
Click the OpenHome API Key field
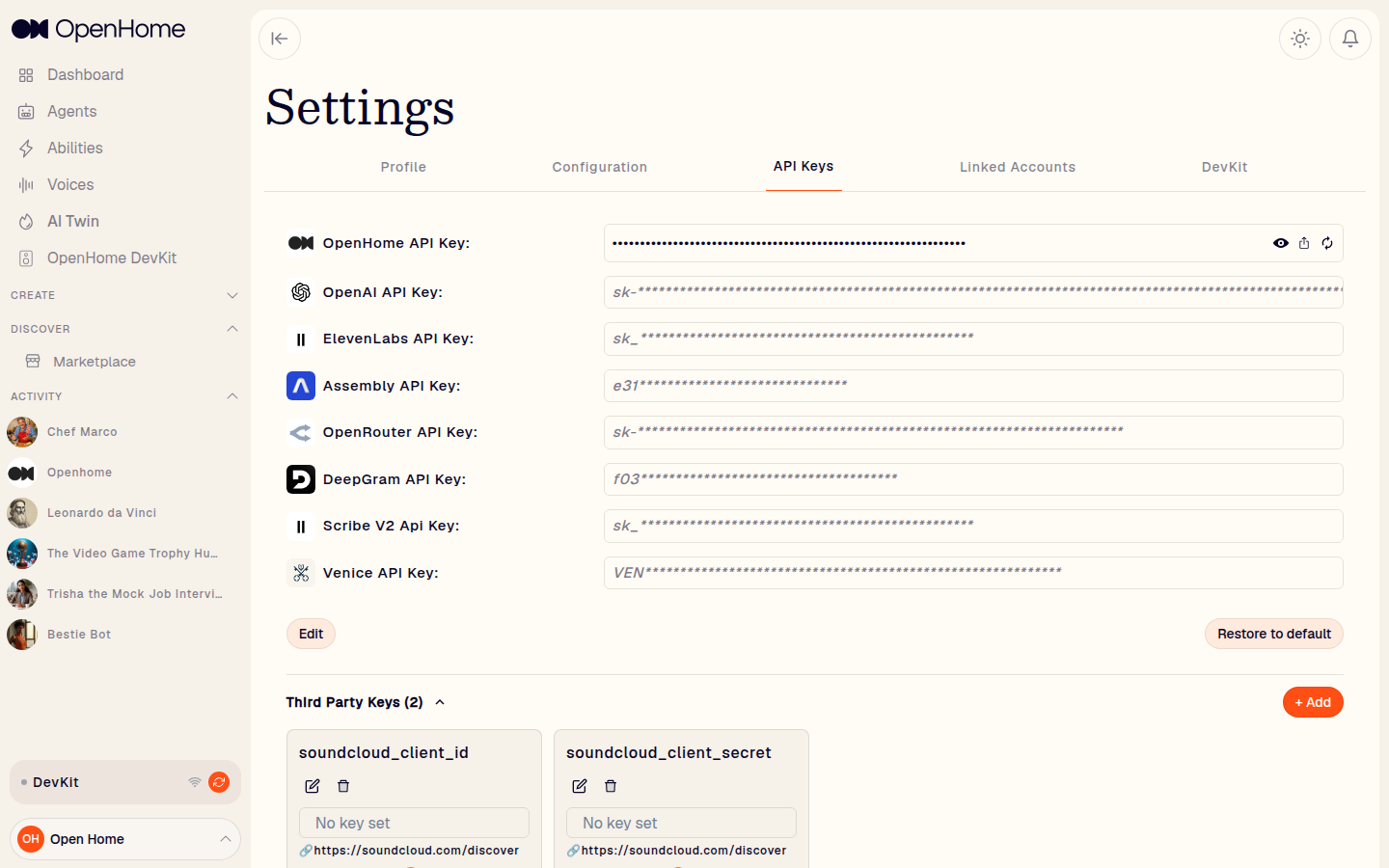pyautogui.click(x=973, y=243)
